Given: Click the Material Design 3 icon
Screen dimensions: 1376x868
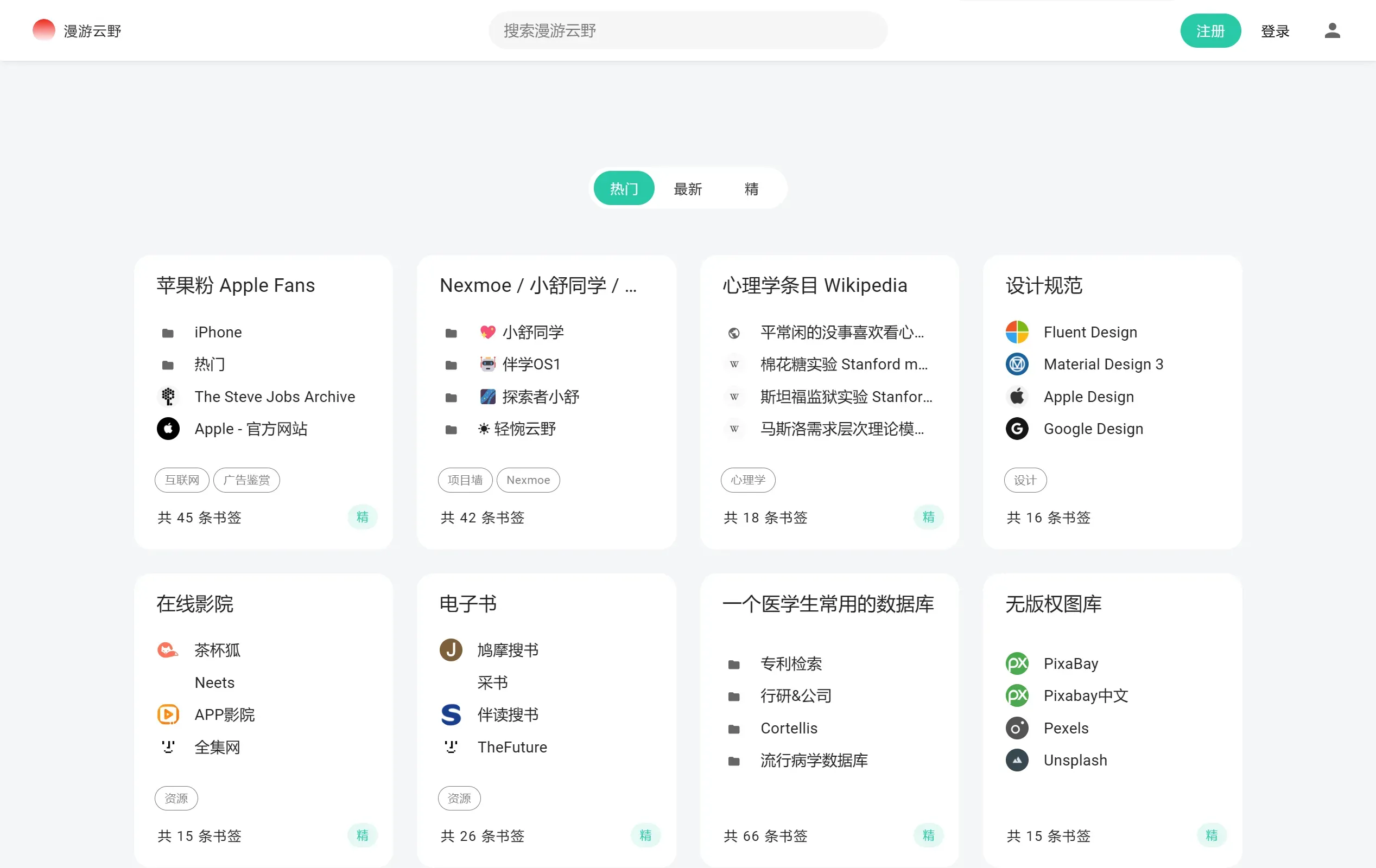Looking at the screenshot, I should click(1017, 364).
